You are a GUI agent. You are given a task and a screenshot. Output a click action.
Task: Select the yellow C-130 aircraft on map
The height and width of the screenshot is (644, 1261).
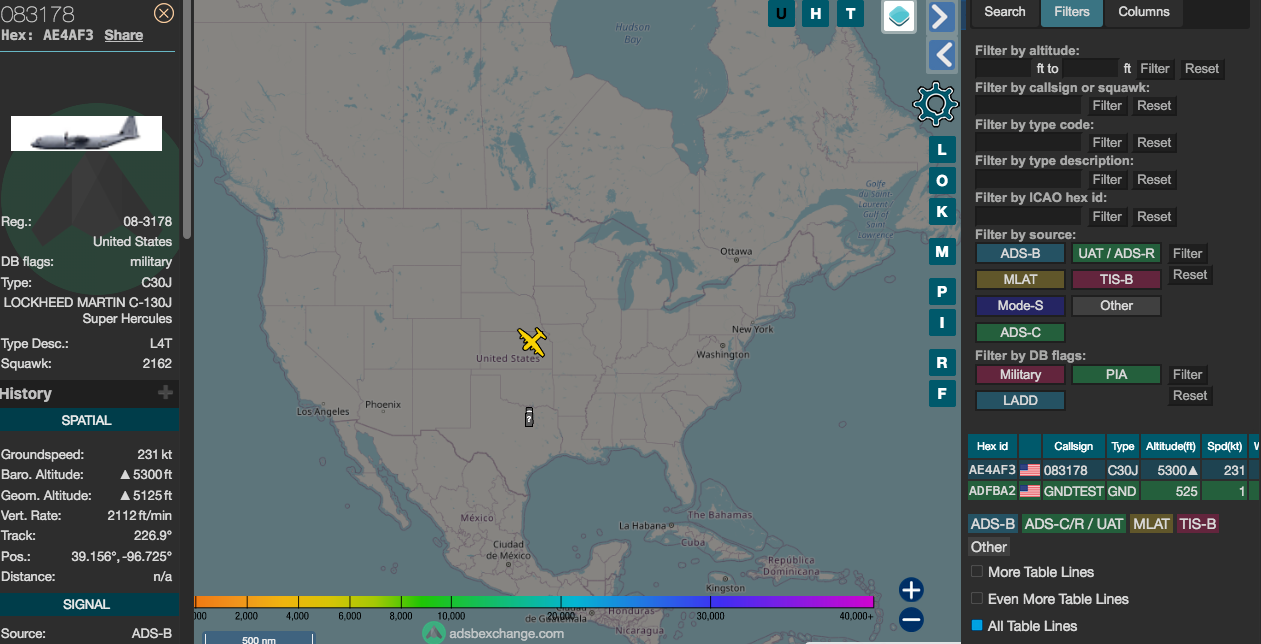pyautogui.click(x=533, y=342)
